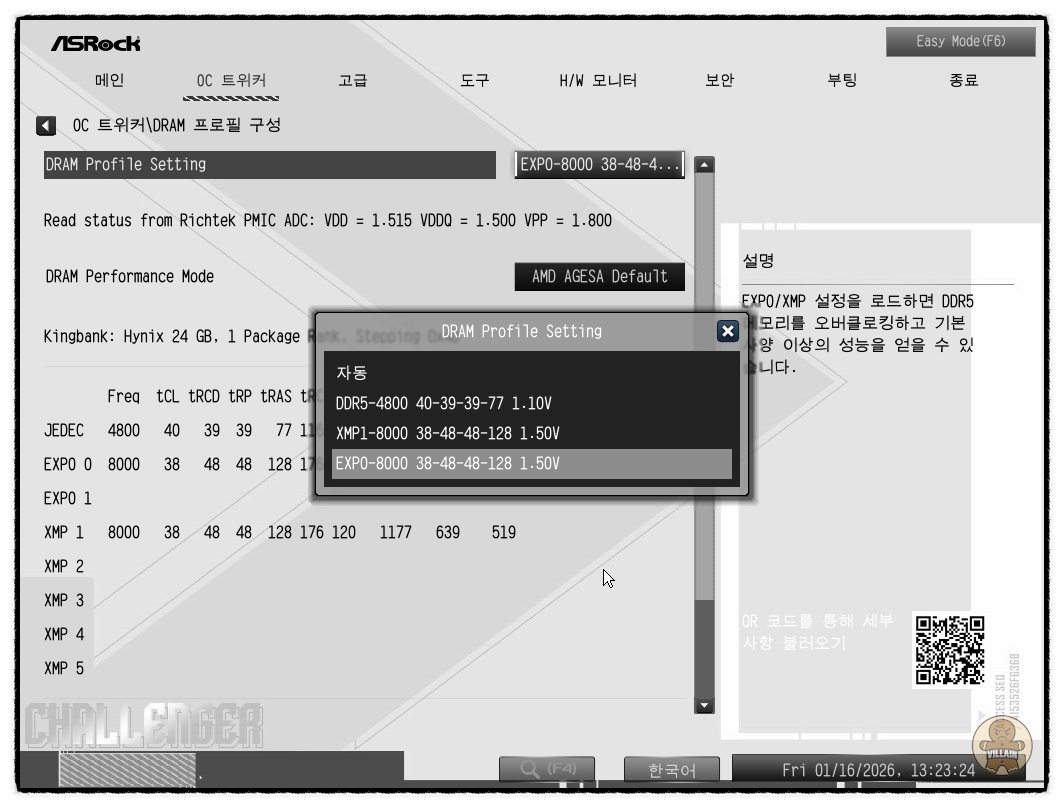Screen dimensions: 1064x808
Task: Open the DRAM Profile Setting value dropdown
Action: pos(600,165)
